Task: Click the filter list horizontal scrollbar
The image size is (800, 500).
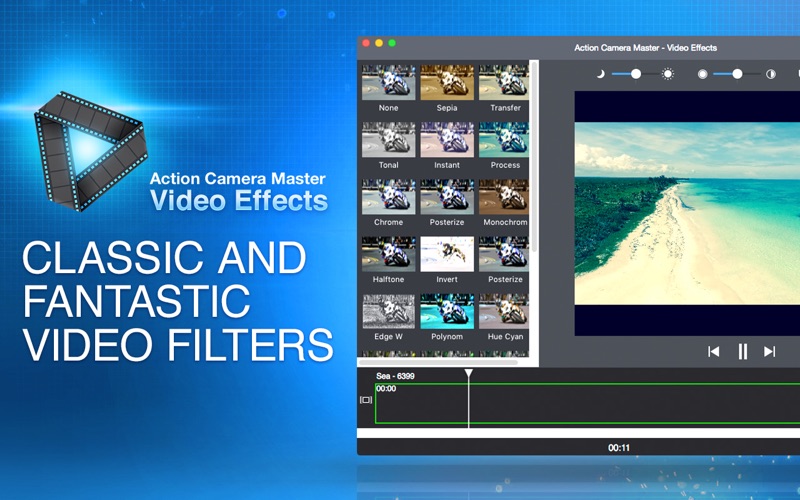Action: point(439,363)
